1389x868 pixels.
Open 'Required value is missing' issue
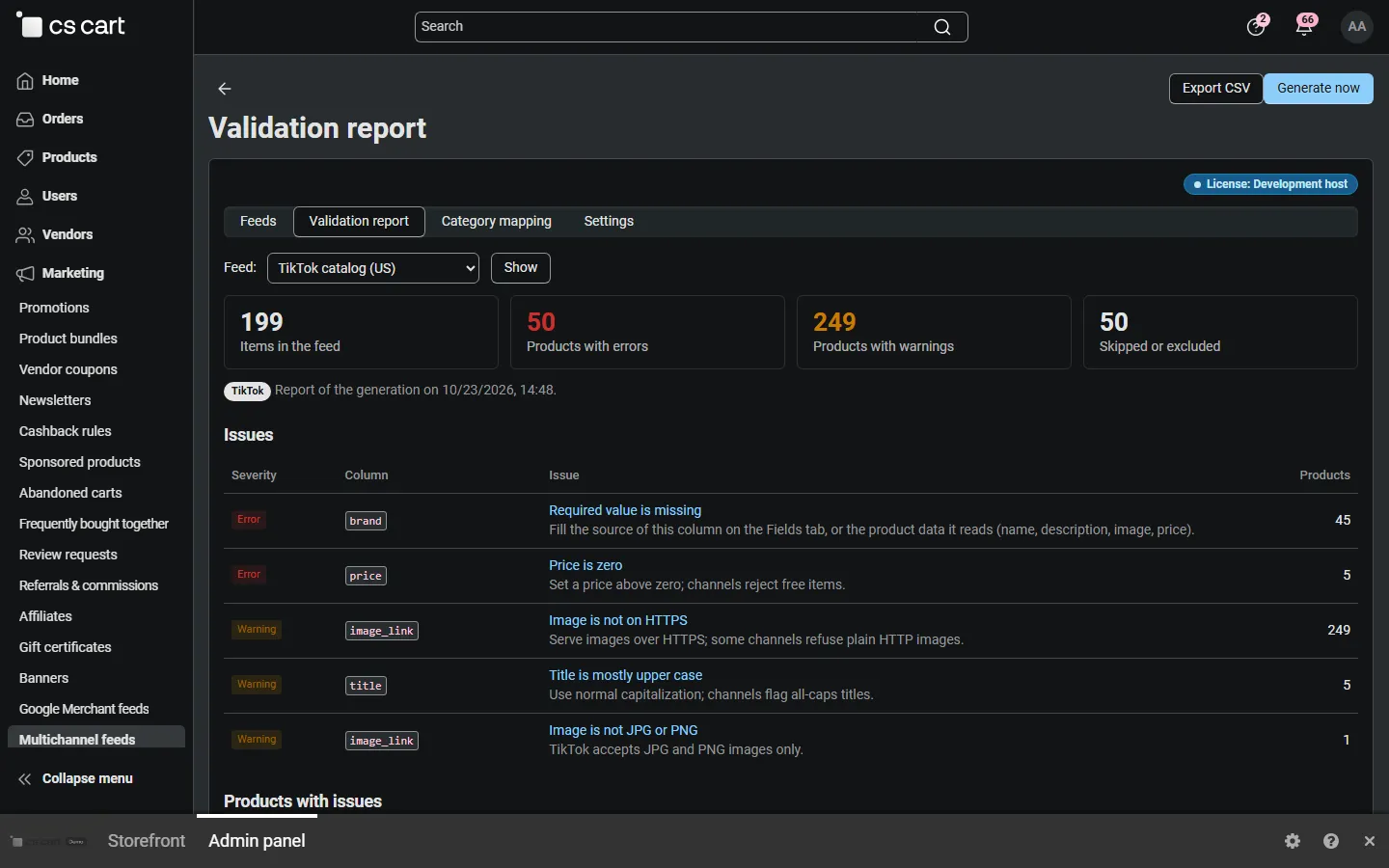625,510
